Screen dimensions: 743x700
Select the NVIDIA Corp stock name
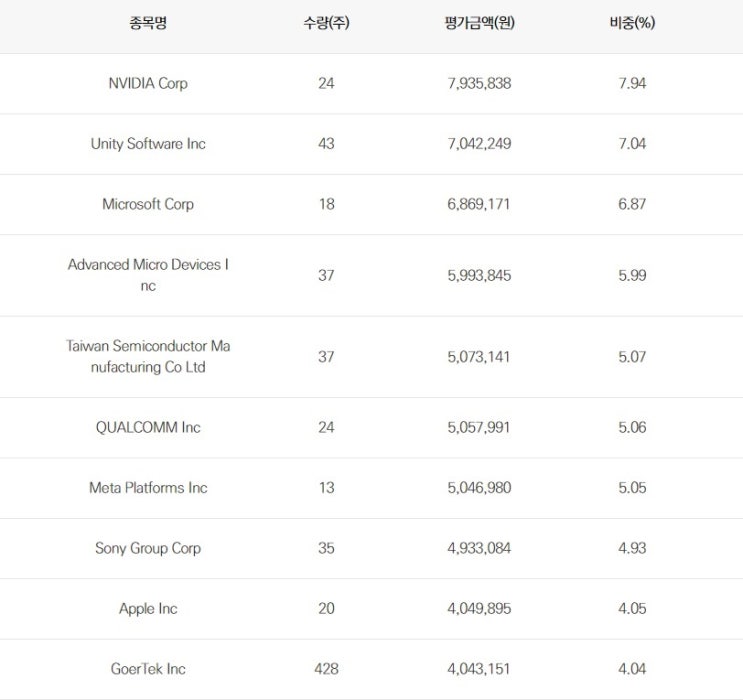(148, 83)
